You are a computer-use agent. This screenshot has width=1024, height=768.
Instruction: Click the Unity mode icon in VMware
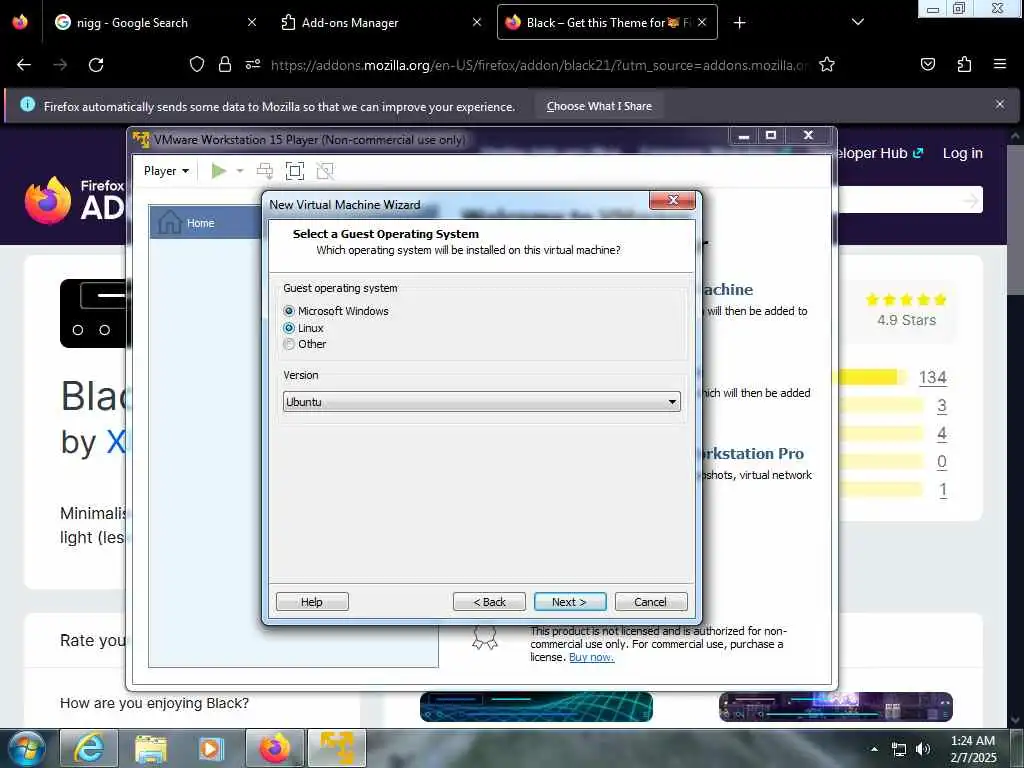point(325,171)
